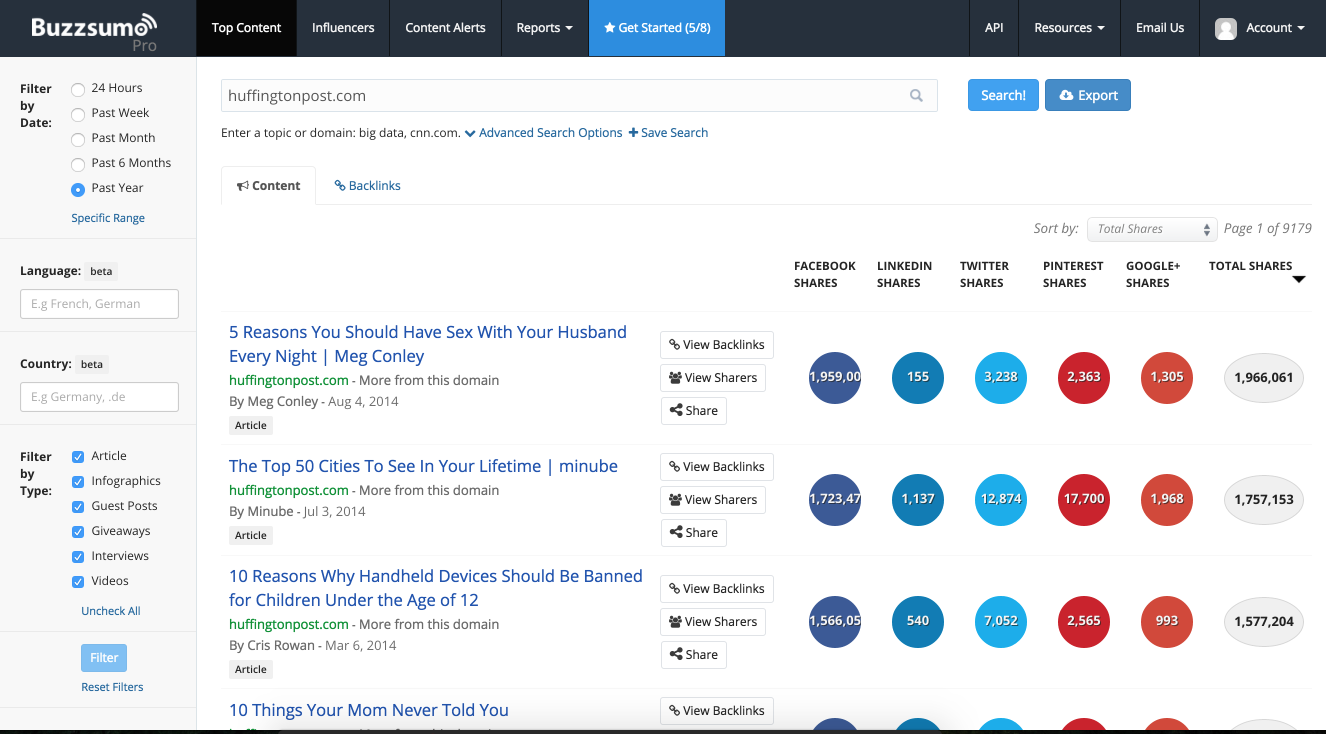Click the Google+ shares circle 1,305
Image resolution: width=1326 pixels, height=734 pixels.
[x=1167, y=377]
